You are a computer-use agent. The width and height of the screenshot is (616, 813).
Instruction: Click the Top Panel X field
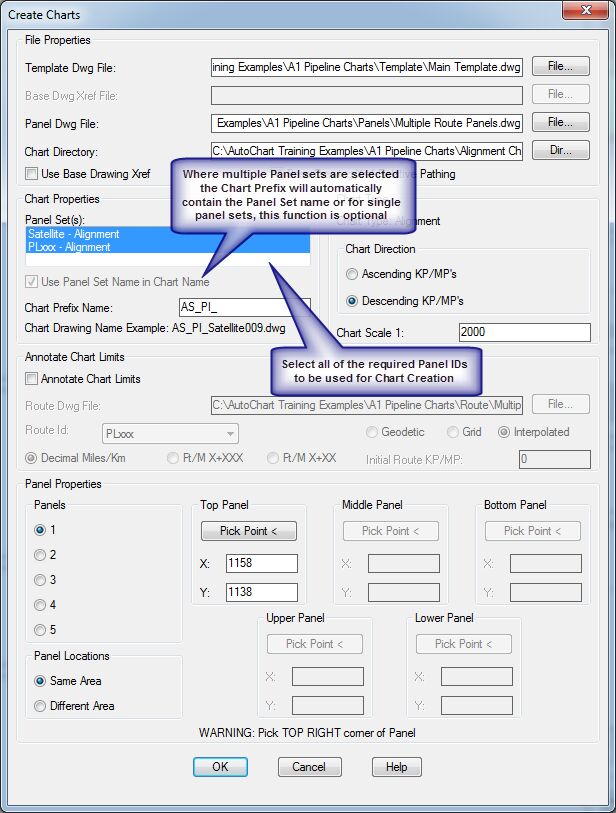coord(262,563)
